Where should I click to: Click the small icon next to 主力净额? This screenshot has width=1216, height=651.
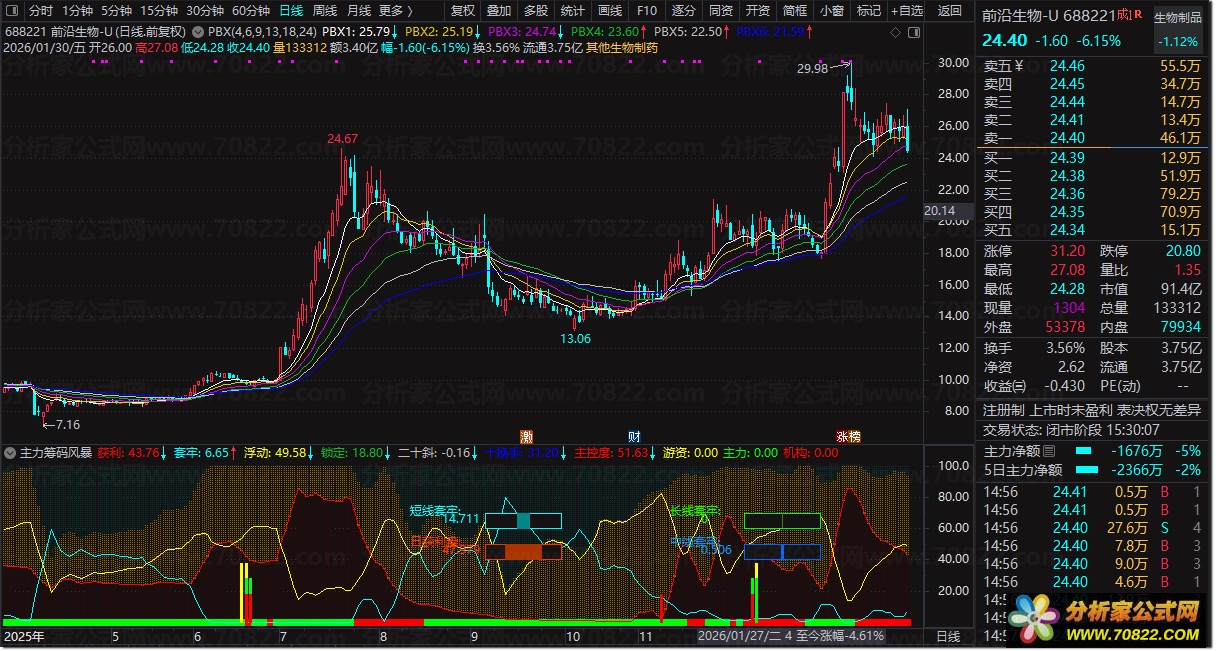tap(1049, 451)
